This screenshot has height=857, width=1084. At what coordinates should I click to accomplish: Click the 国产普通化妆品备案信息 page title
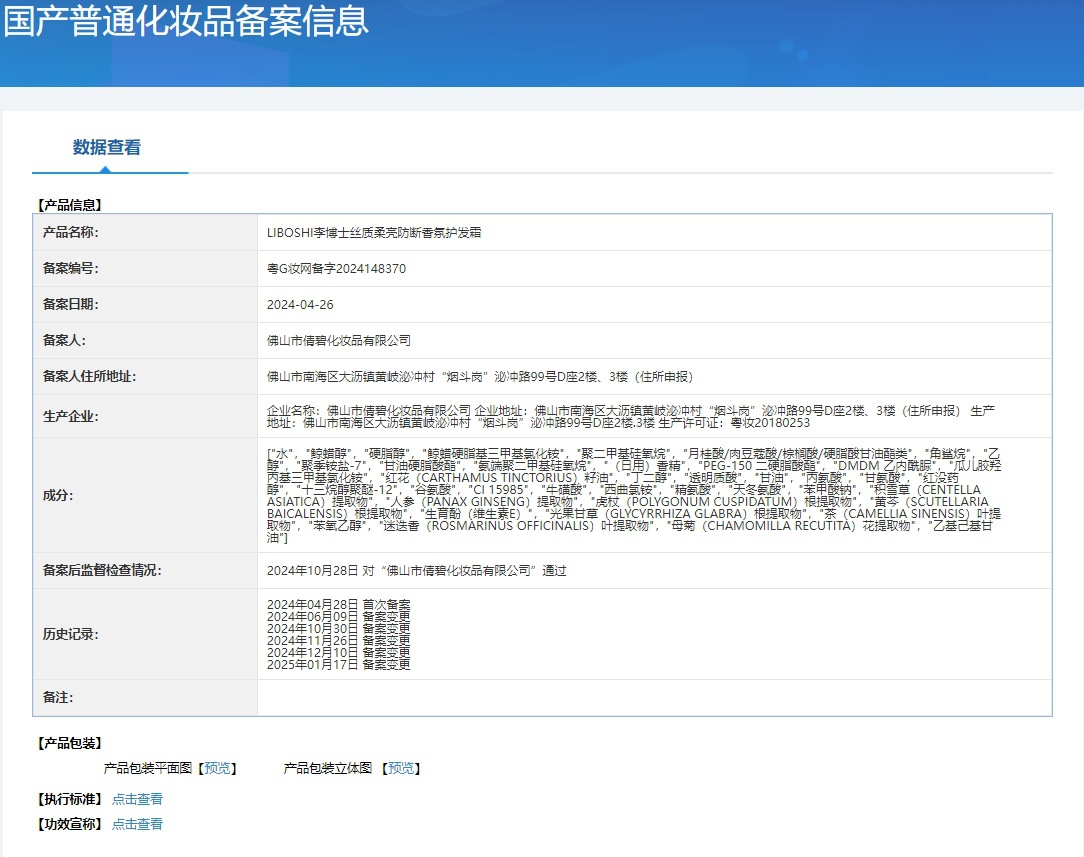[x=186, y=20]
